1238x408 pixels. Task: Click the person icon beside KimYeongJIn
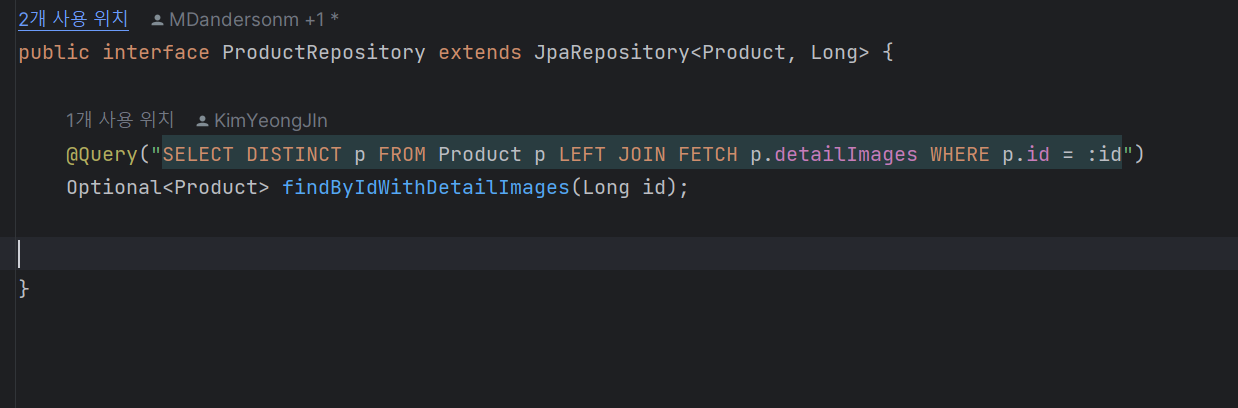coord(203,121)
